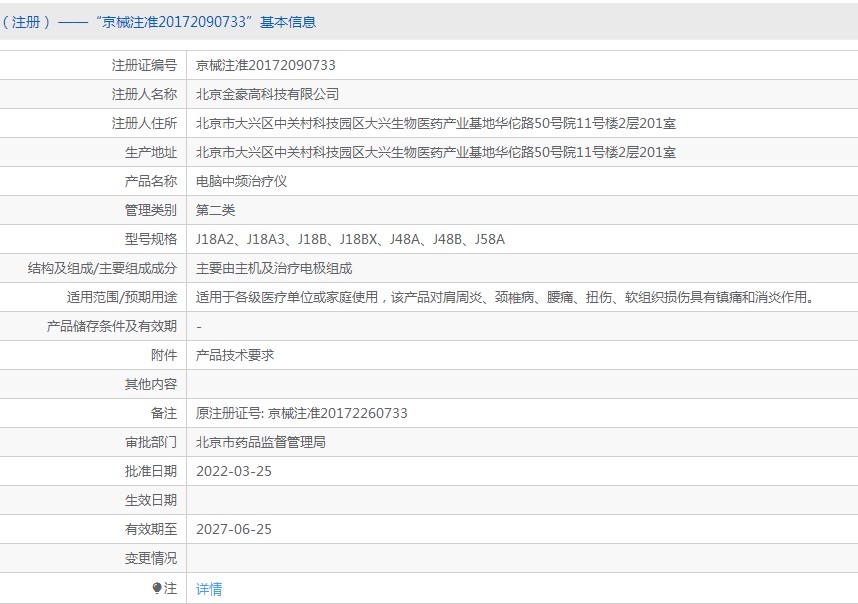This screenshot has width=858, height=604.
Task: Click the 批准日期 label
Action: tap(151, 471)
